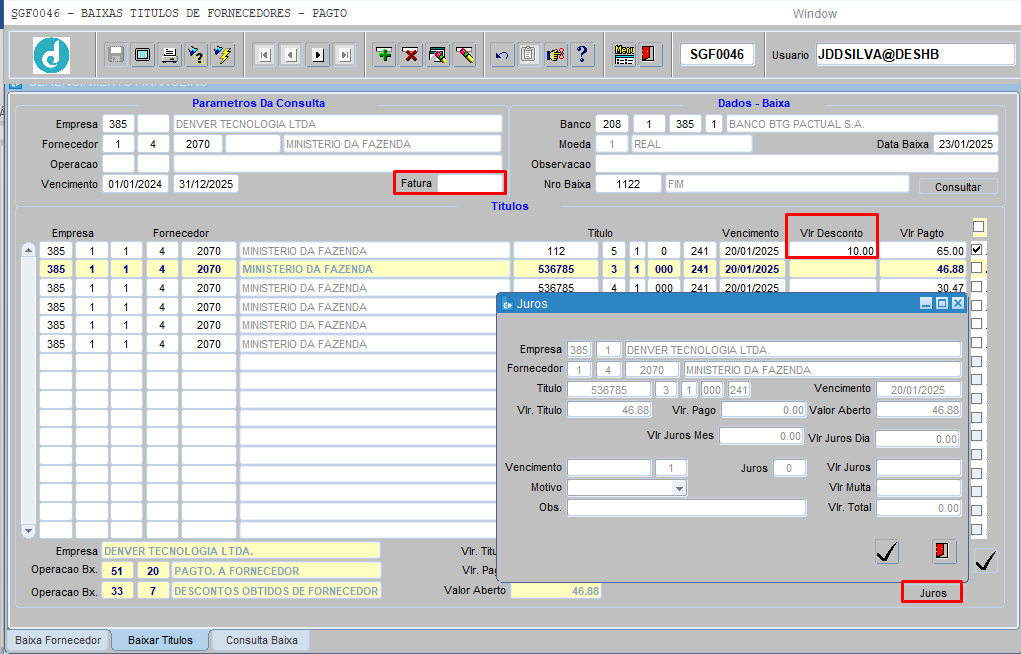
Task: Click the Consultar button
Action: click(x=958, y=187)
